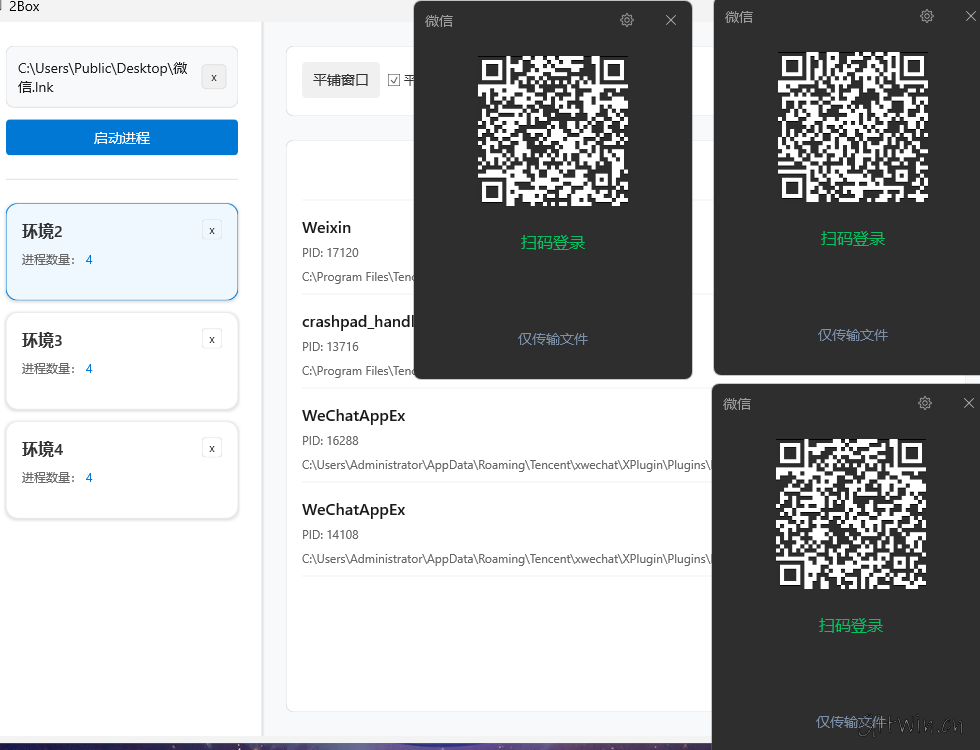The image size is (980, 750).
Task: Remove the 环境4 environment with its x
Action: [212, 449]
